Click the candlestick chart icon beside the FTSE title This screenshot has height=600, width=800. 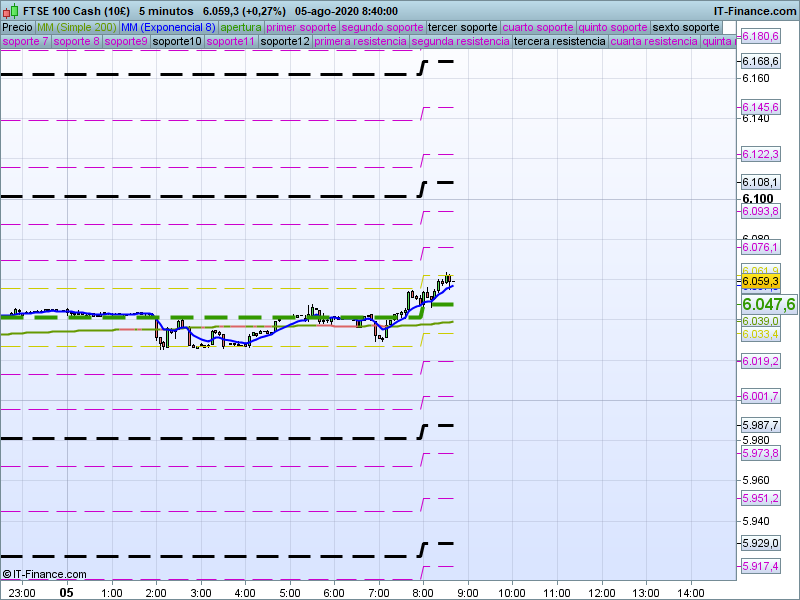click(10, 10)
